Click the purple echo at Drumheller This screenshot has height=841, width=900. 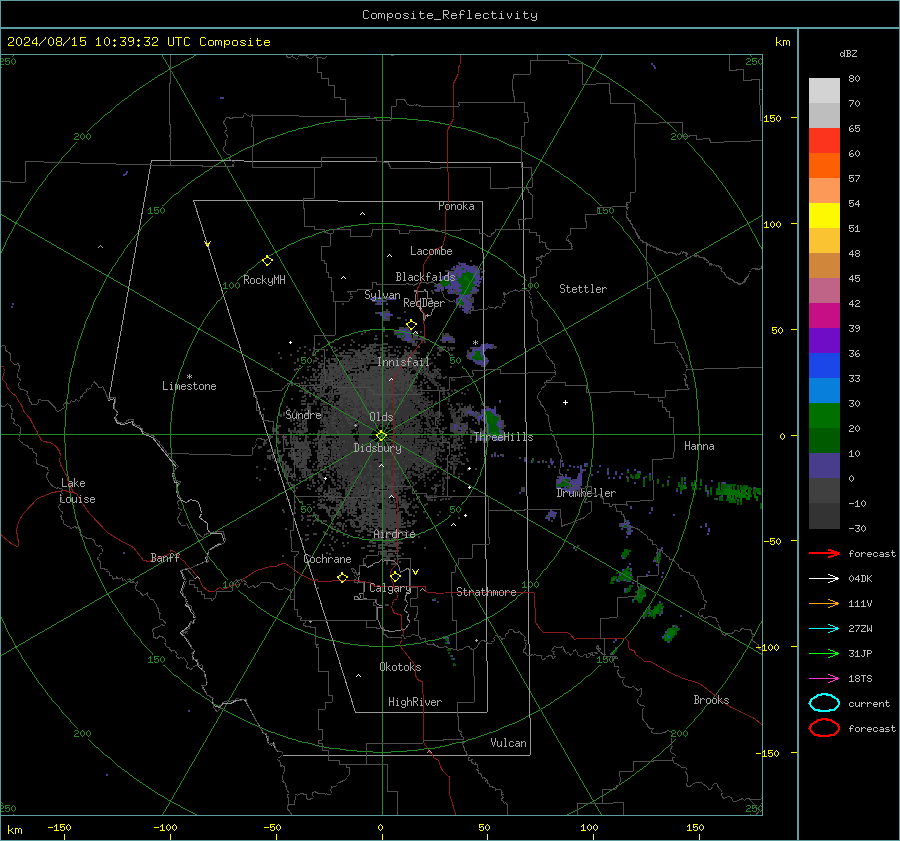tap(569, 480)
